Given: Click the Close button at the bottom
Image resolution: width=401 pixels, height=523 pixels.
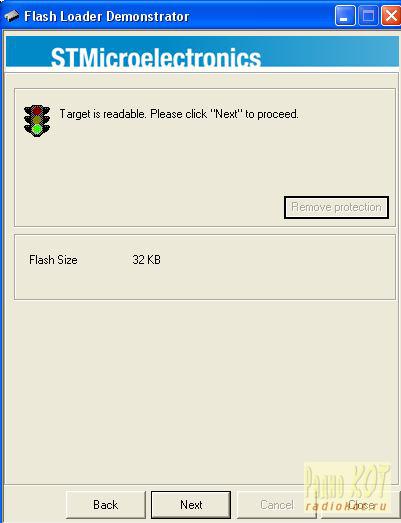Looking at the screenshot, I should [x=361, y=505].
